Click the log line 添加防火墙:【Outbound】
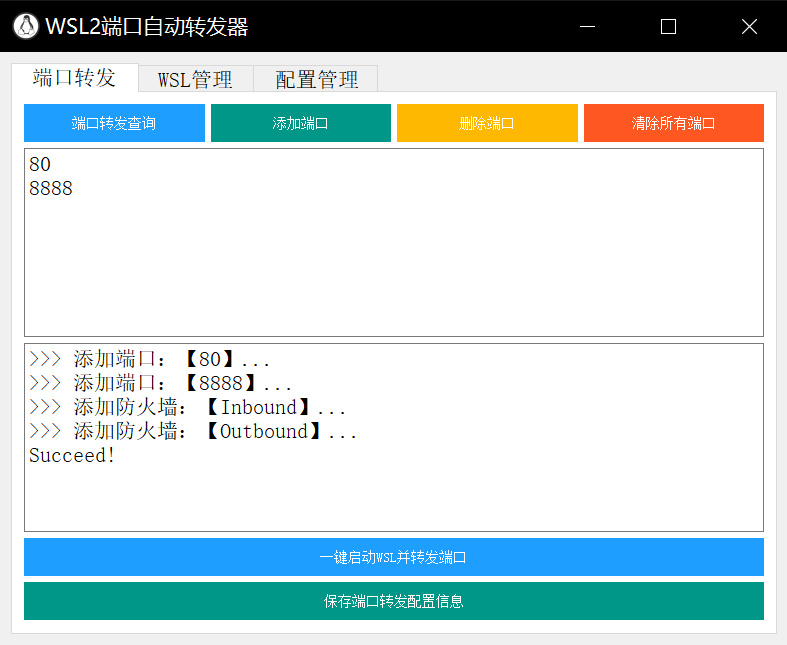Image resolution: width=787 pixels, height=645 pixels. tap(193, 432)
